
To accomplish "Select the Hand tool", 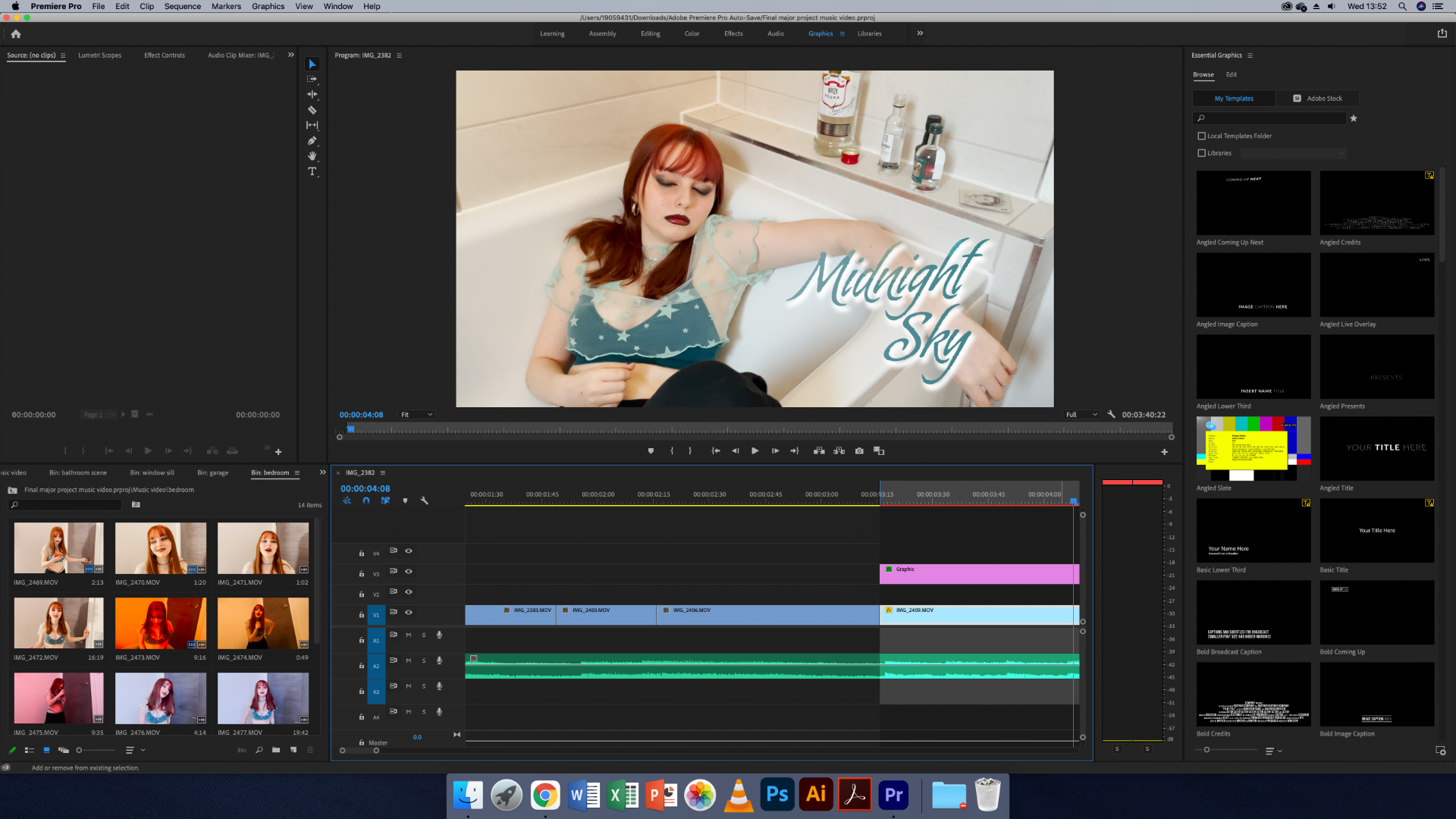I will 312,155.
